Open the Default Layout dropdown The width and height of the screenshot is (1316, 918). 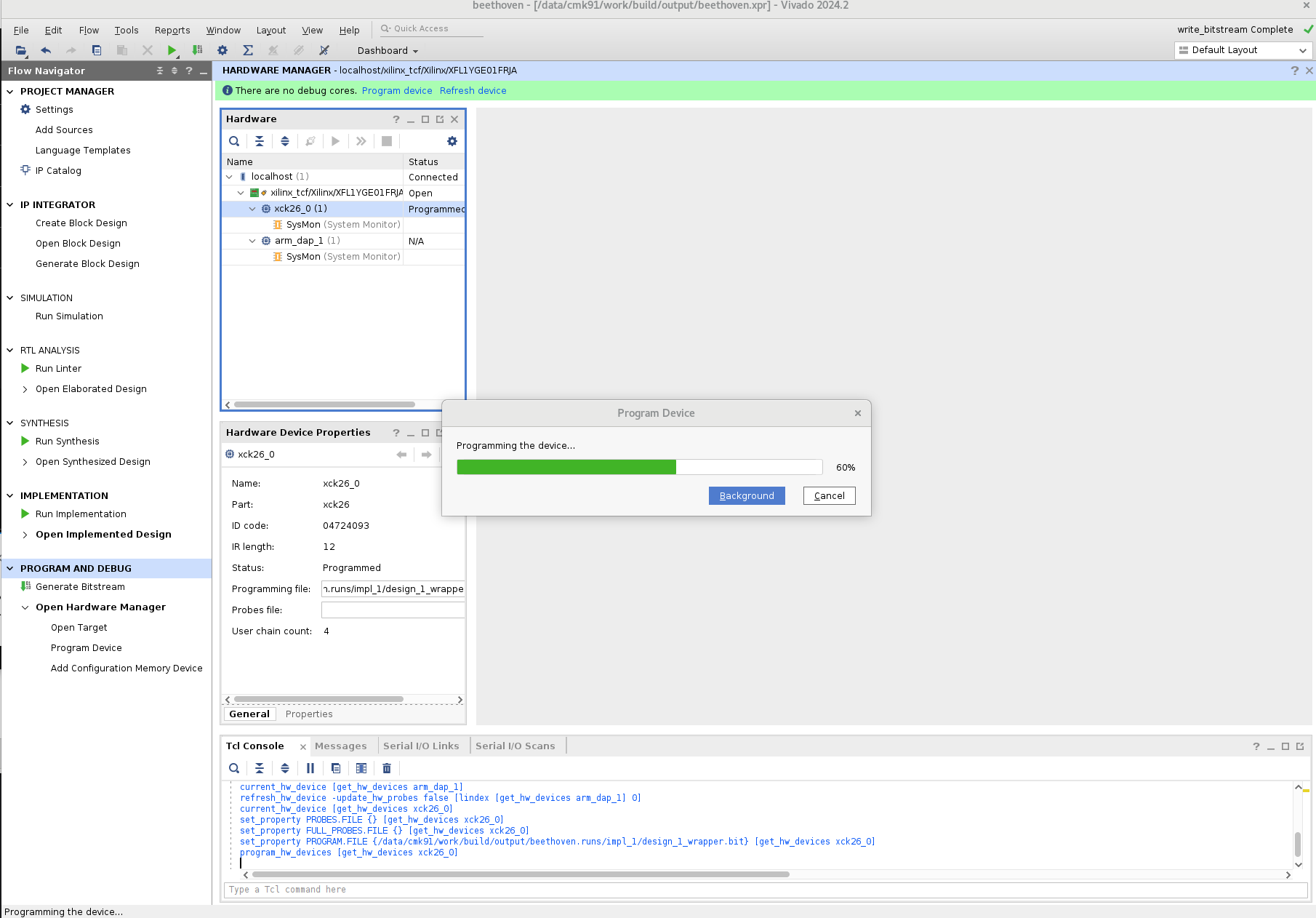(x=1243, y=50)
